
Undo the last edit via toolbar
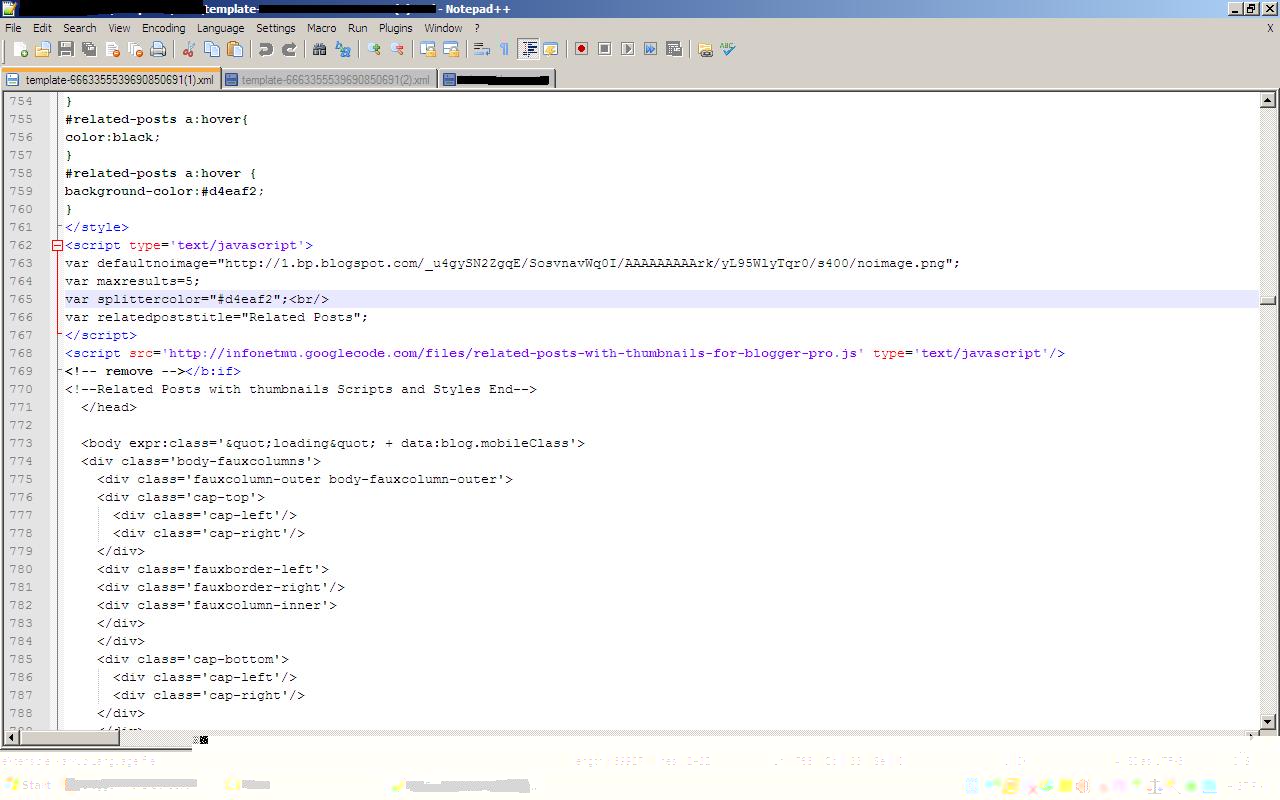[265, 49]
